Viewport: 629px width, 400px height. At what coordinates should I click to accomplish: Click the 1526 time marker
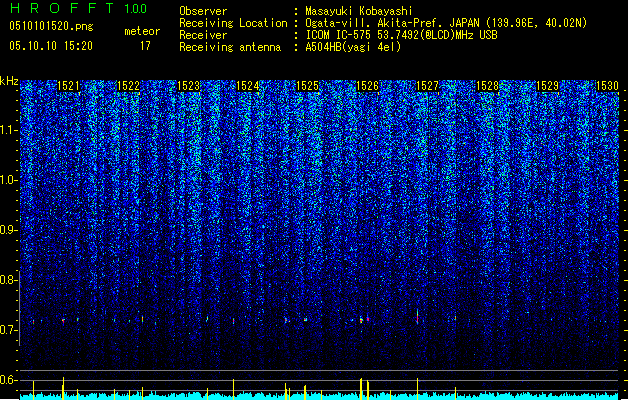click(x=367, y=86)
